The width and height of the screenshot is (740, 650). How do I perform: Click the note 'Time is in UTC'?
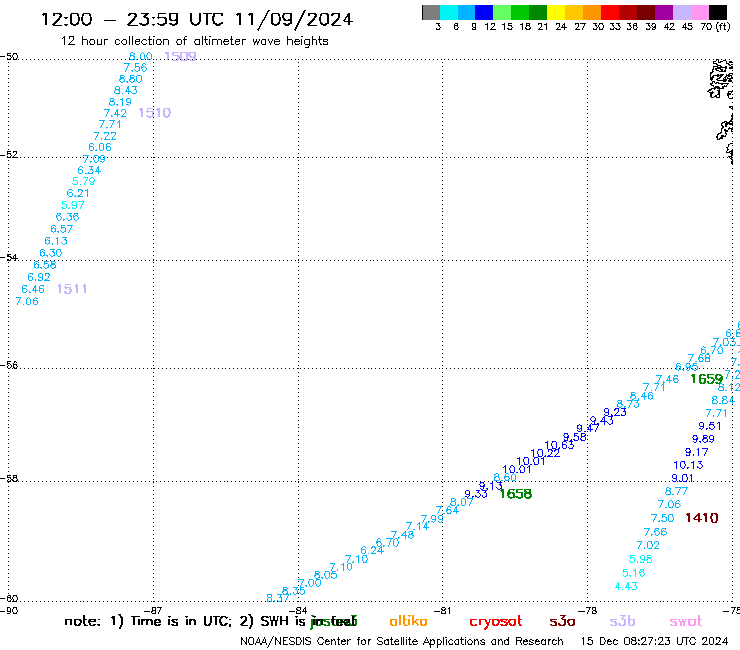click(181, 621)
